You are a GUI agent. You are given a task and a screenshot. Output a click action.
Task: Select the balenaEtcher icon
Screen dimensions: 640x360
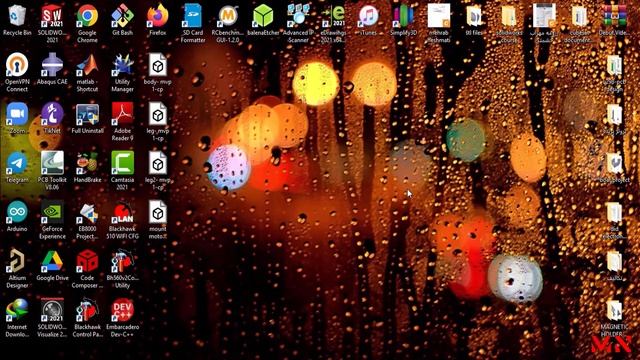tap(263, 16)
